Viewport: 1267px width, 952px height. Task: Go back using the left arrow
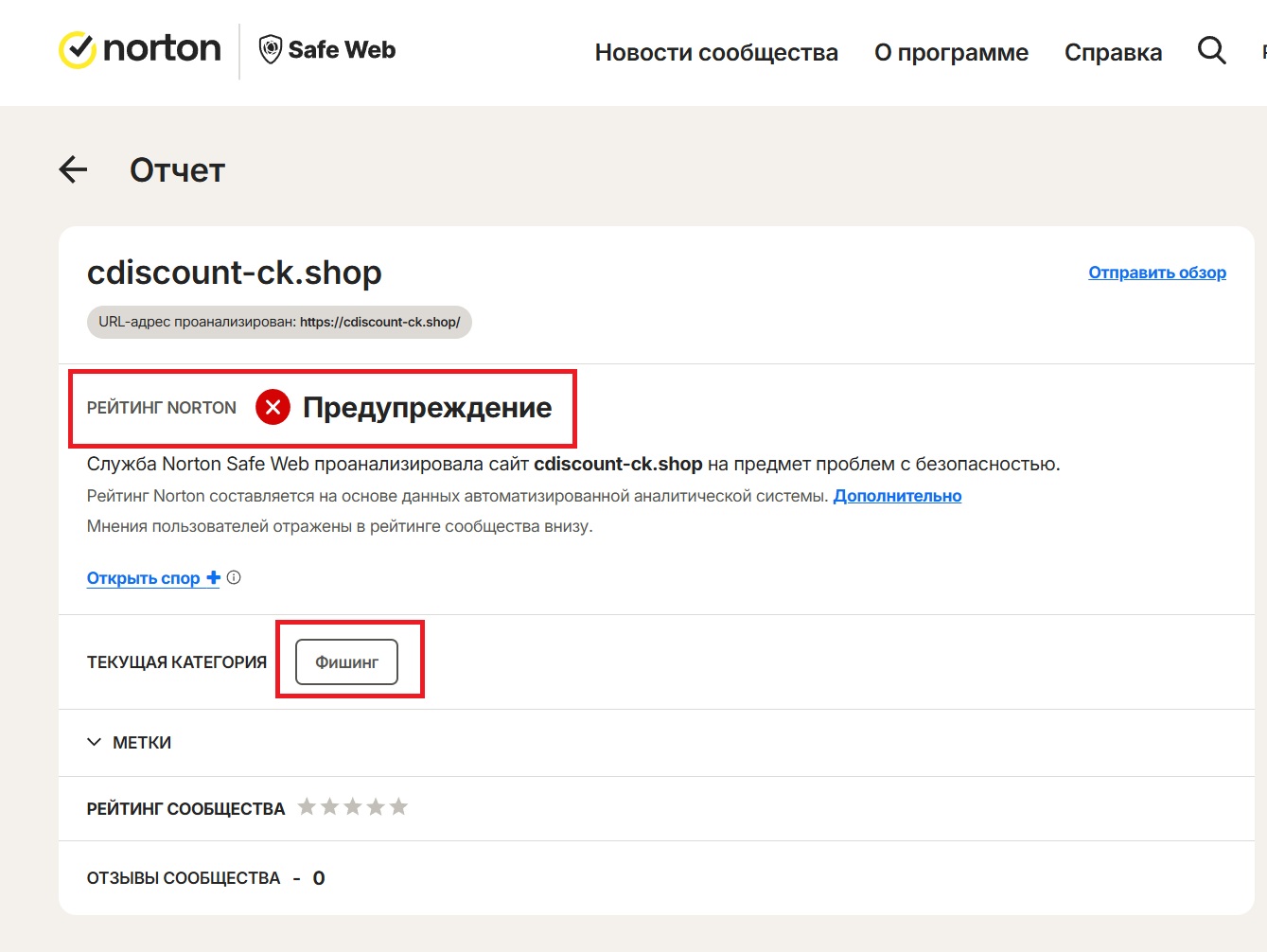coord(73,170)
